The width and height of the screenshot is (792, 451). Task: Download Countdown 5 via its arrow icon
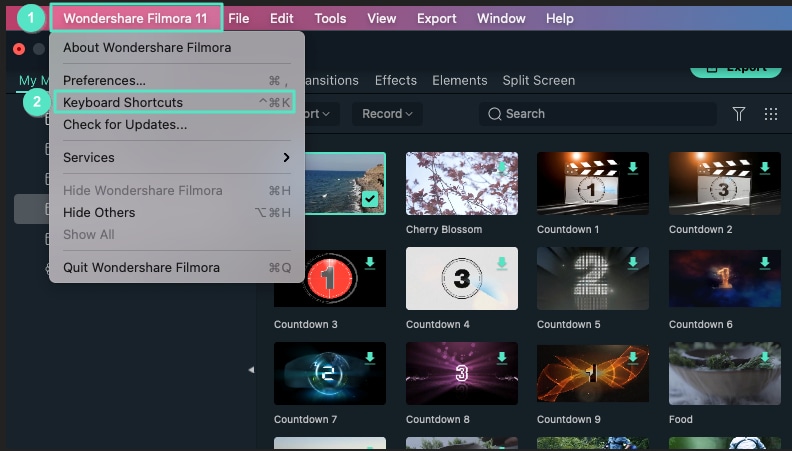pyautogui.click(x=633, y=263)
